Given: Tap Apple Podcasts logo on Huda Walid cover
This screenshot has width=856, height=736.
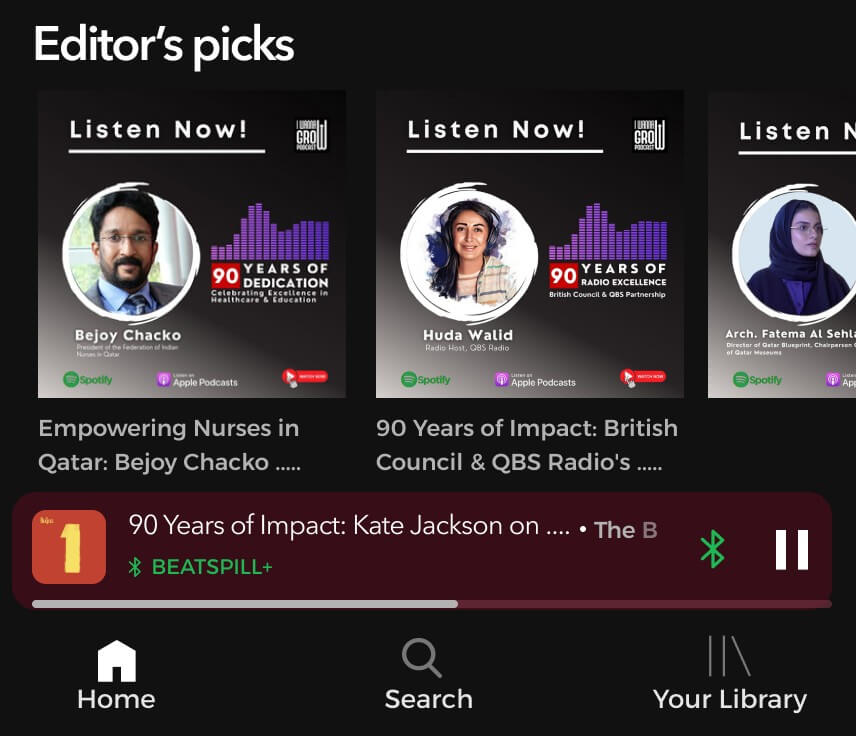Looking at the screenshot, I should tap(535, 380).
